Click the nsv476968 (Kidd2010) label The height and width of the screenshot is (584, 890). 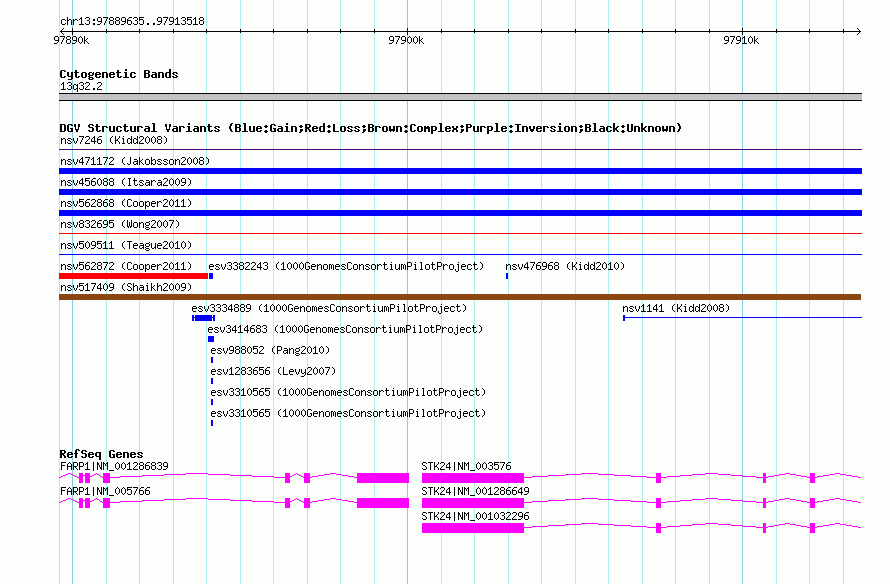click(x=565, y=266)
